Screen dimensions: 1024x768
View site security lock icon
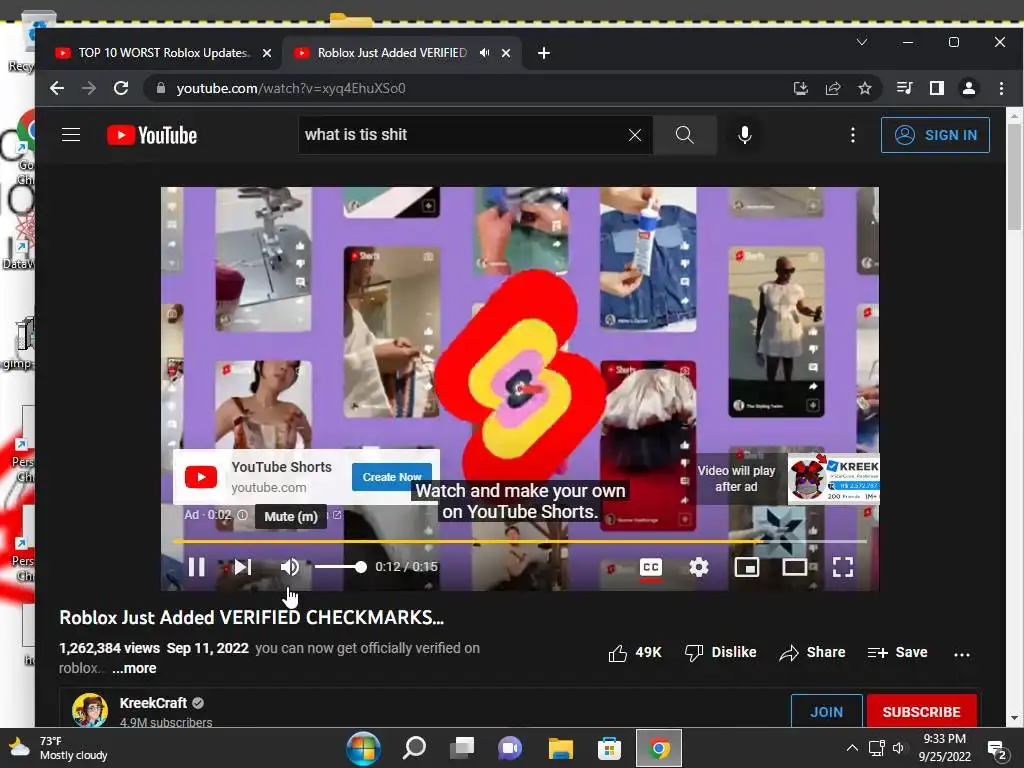pos(161,88)
